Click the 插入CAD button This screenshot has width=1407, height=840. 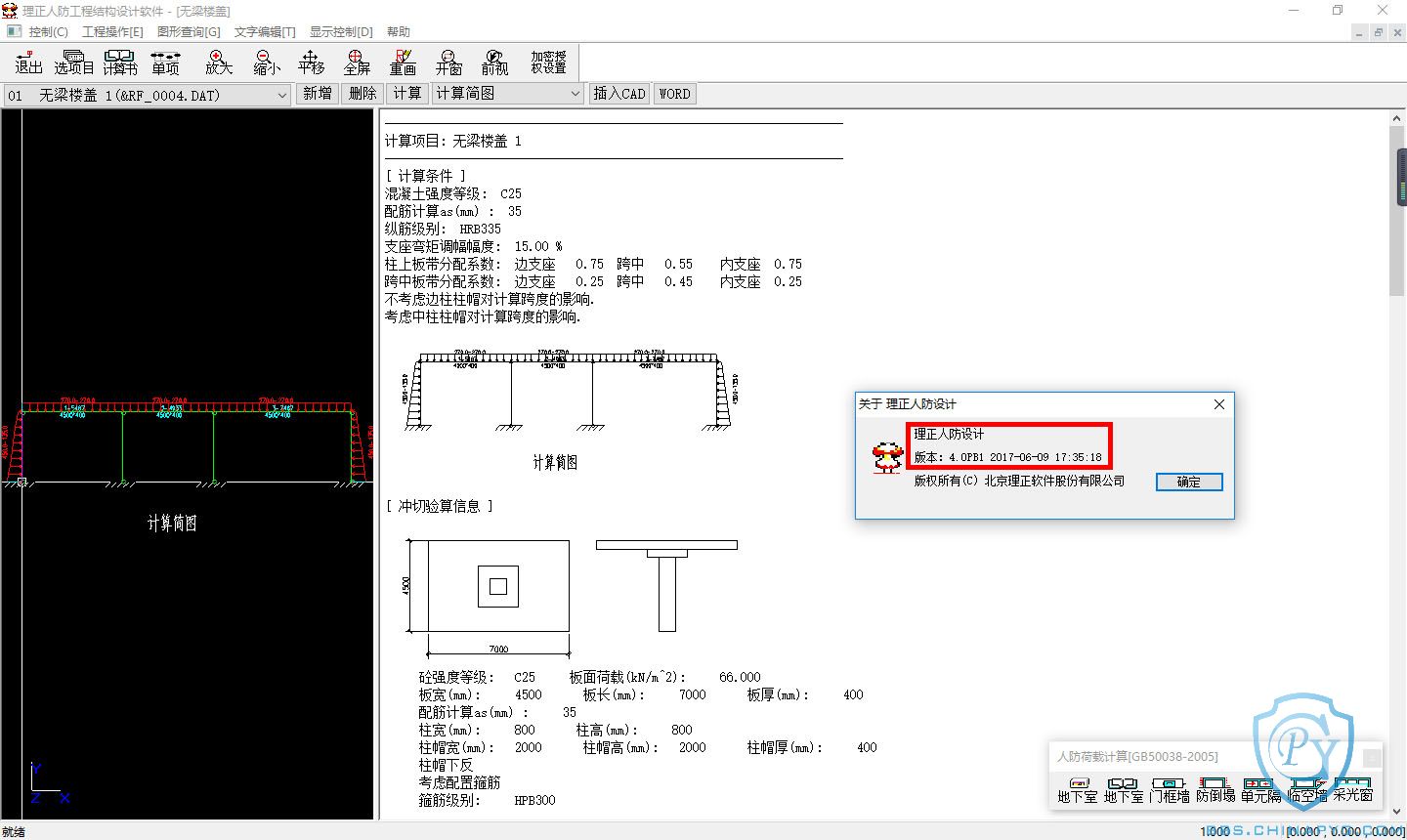[x=619, y=94]
